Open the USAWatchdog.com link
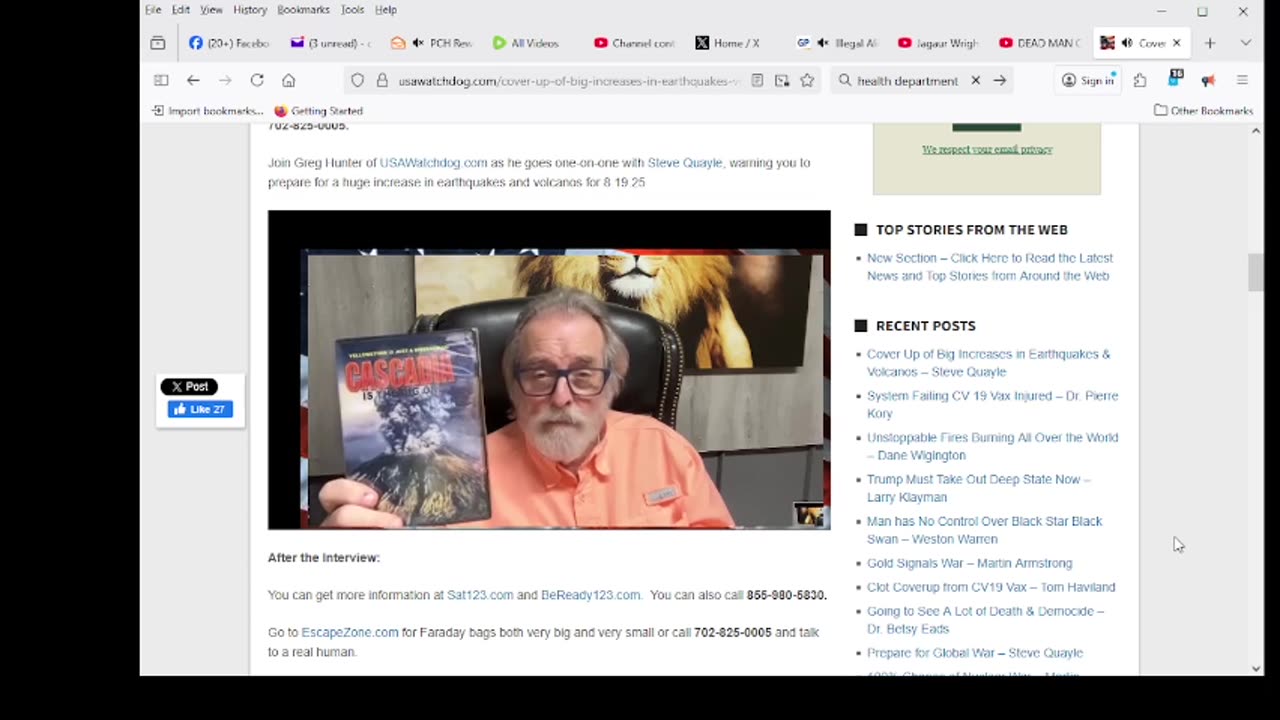Viewport: 1280px width, 720px height. pos(433,163)
